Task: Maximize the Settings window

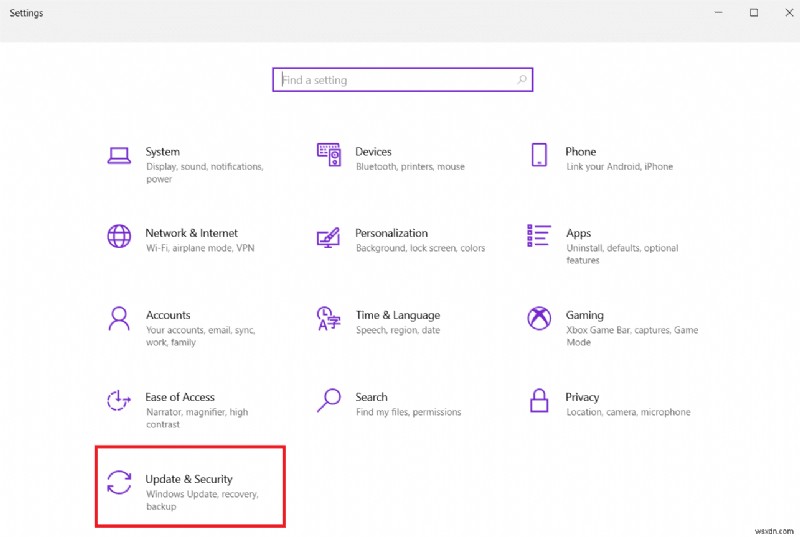Action: coord(754,13)
